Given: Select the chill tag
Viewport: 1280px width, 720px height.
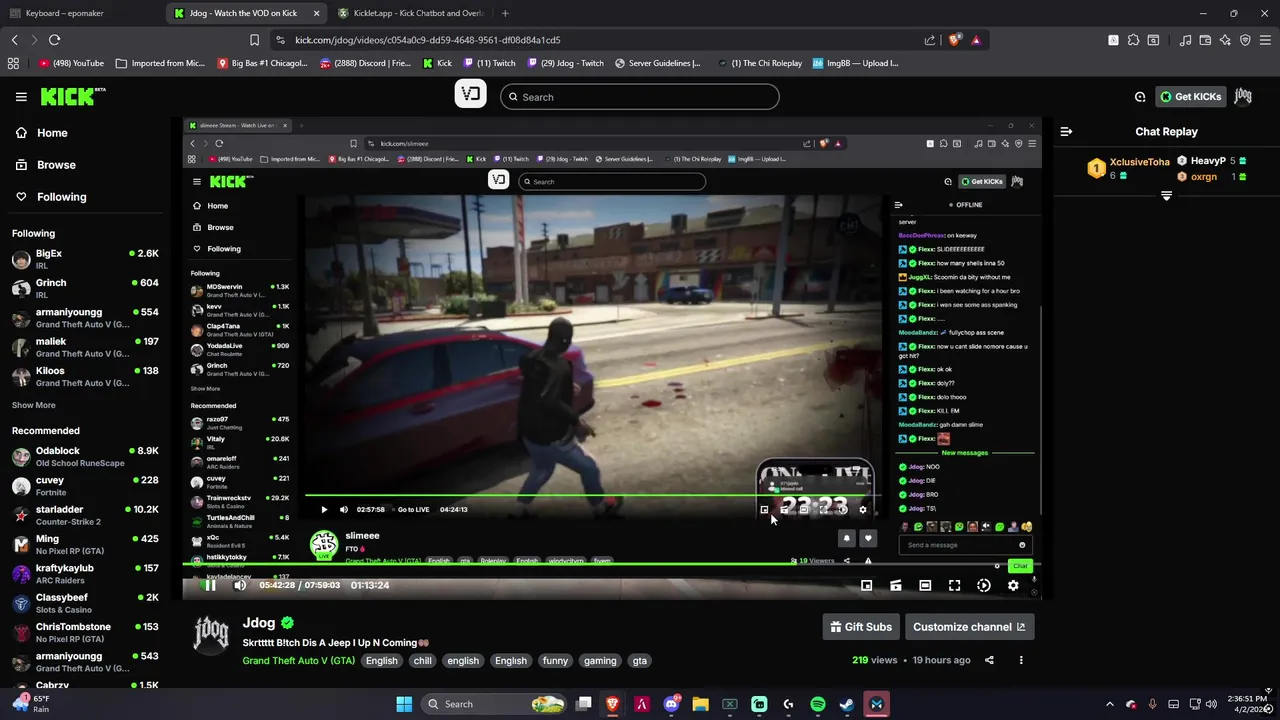Looking at the screenshot, I should 422,661.
